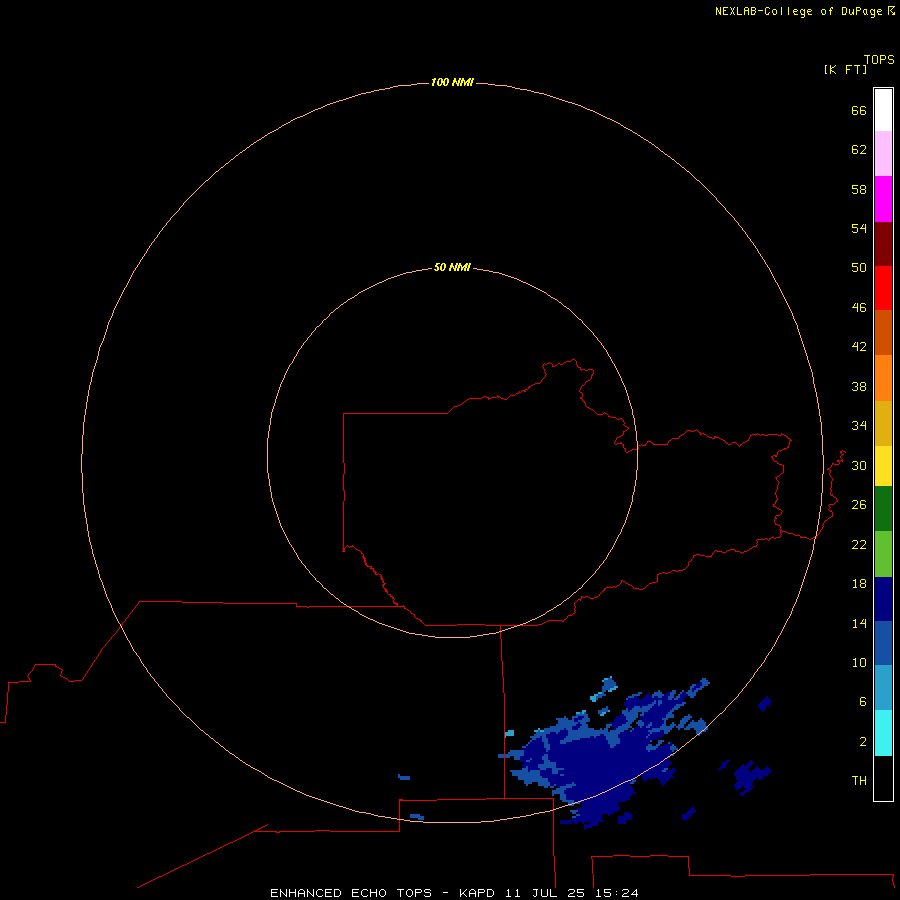Viewport: 900px width, 900px height.
Task: Click the legend value 46
Action: pos(859,308)
